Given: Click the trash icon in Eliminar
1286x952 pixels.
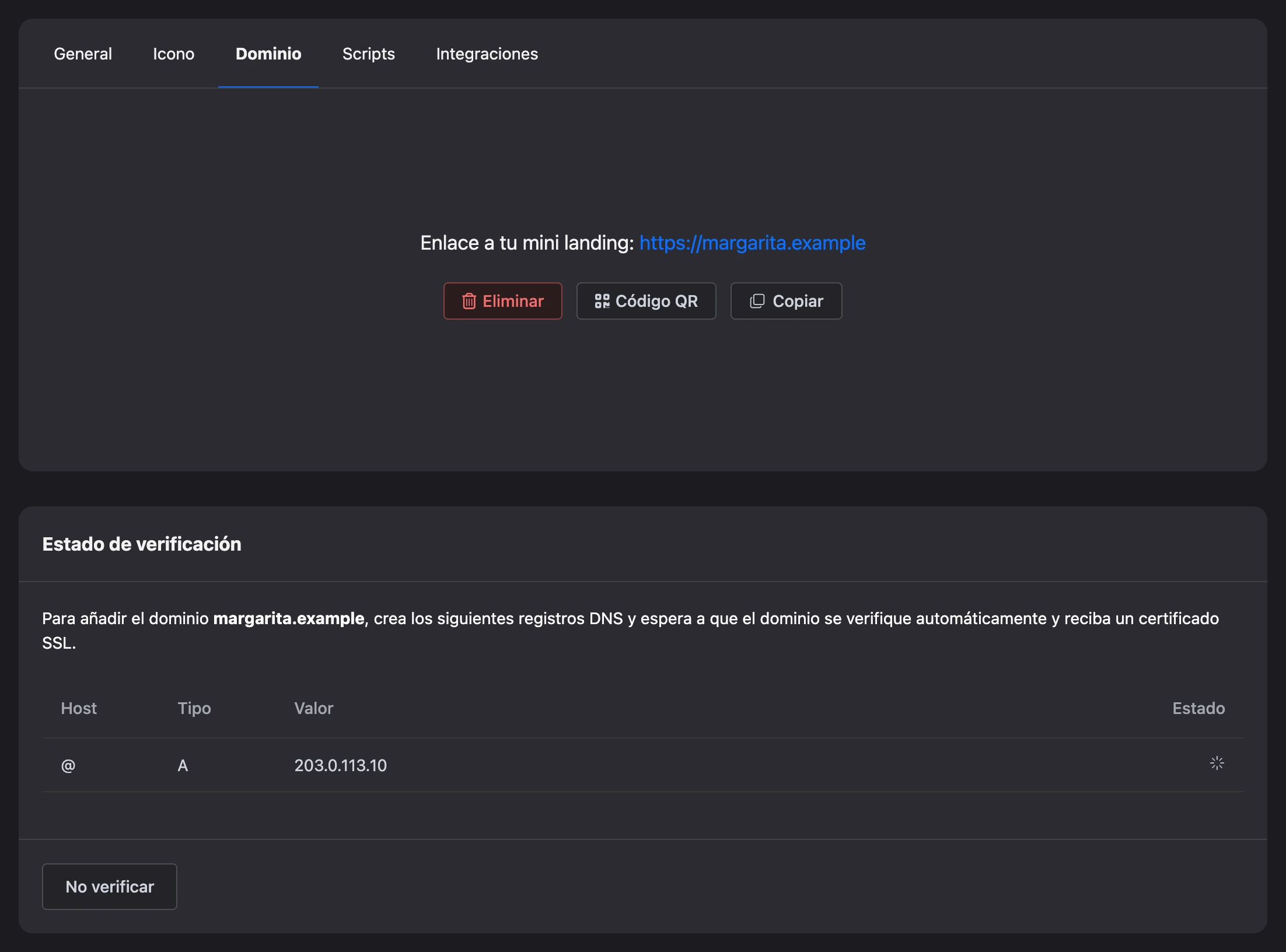Looking at the screenshot, I should pyautogui.click(x=469, y=301).
